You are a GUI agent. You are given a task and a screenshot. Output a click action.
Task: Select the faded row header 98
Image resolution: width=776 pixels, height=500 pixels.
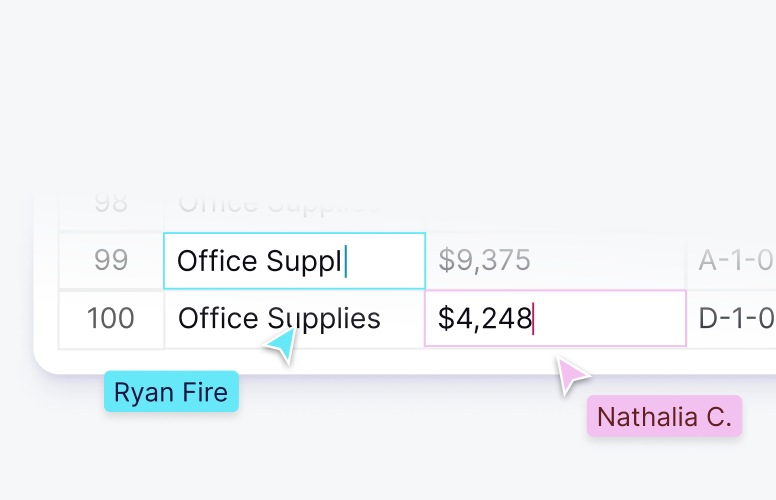coord(111,205)
